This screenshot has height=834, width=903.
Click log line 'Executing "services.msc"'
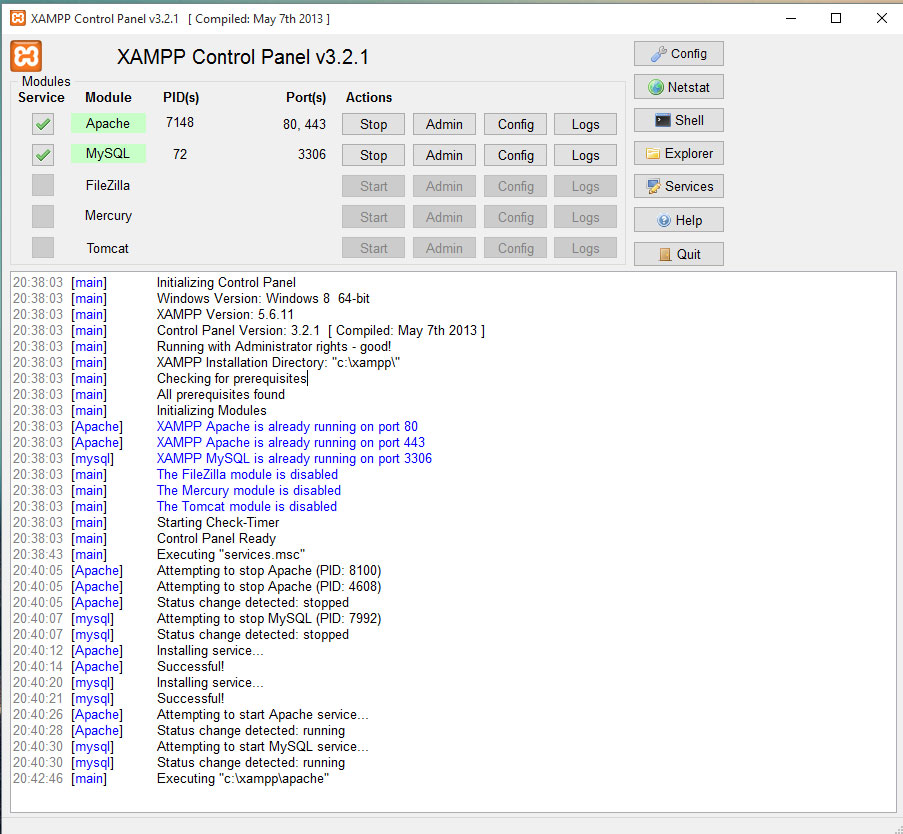231,554
